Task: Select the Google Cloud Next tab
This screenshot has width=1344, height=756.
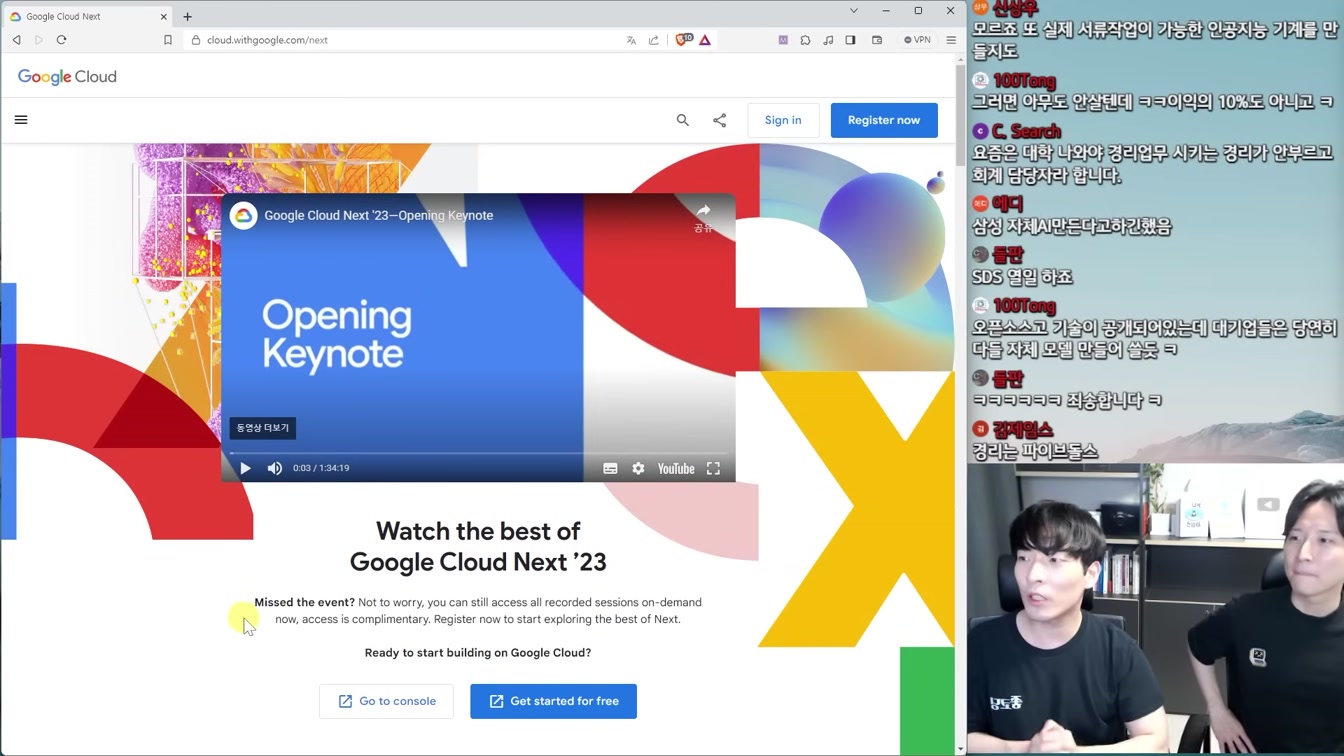Action: click(88, 16)
